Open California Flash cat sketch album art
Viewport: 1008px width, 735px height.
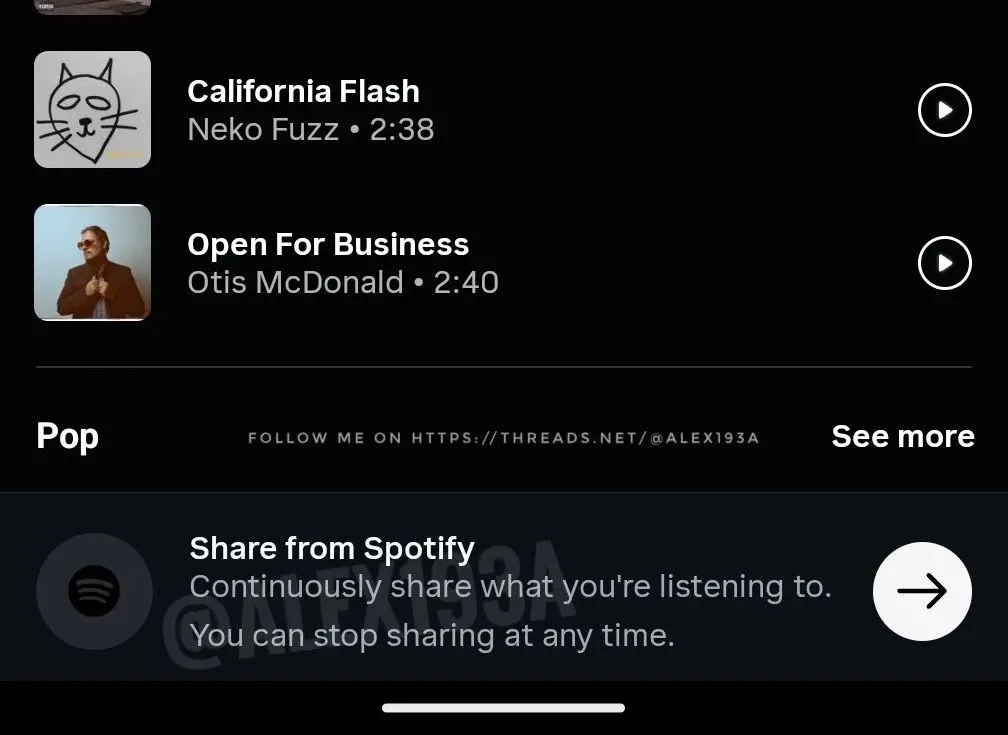(92, 109)
